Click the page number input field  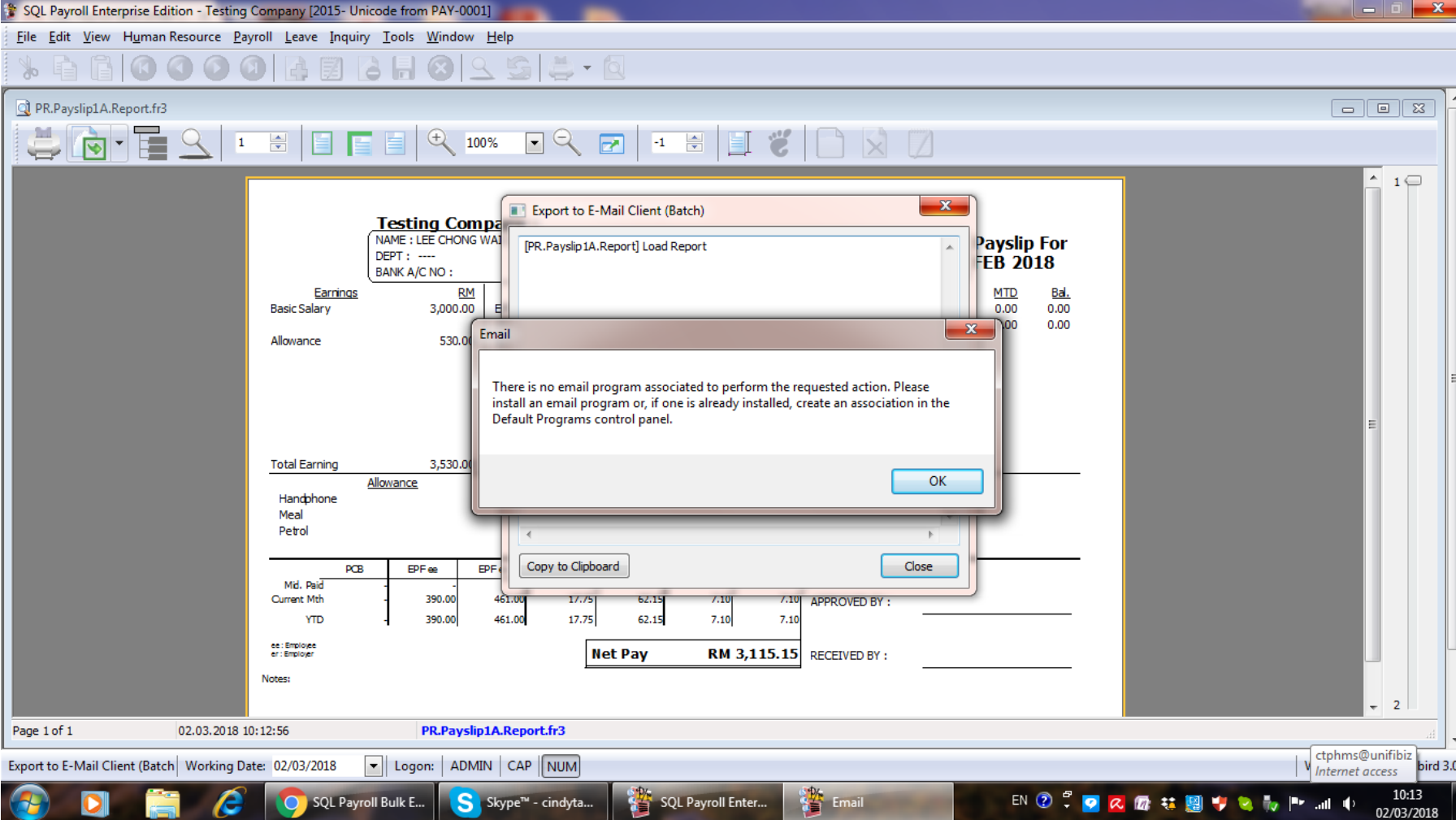[251, 143]
